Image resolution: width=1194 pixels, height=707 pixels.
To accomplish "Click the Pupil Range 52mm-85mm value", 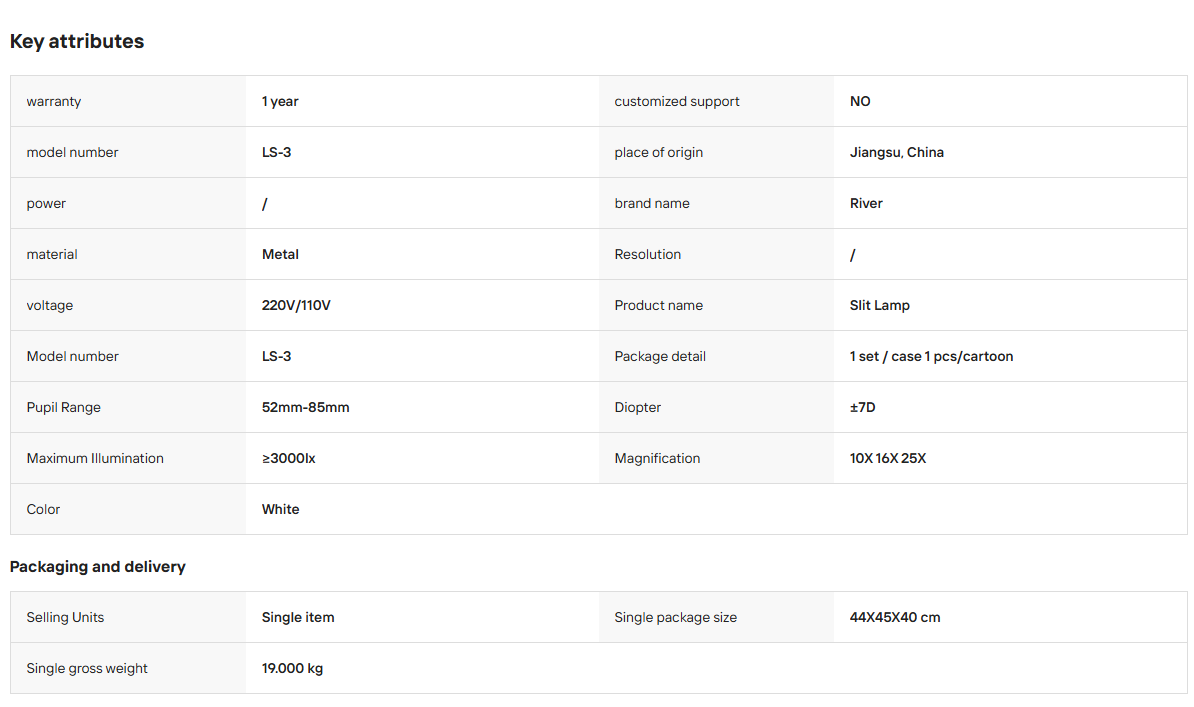I will point(305,408).
